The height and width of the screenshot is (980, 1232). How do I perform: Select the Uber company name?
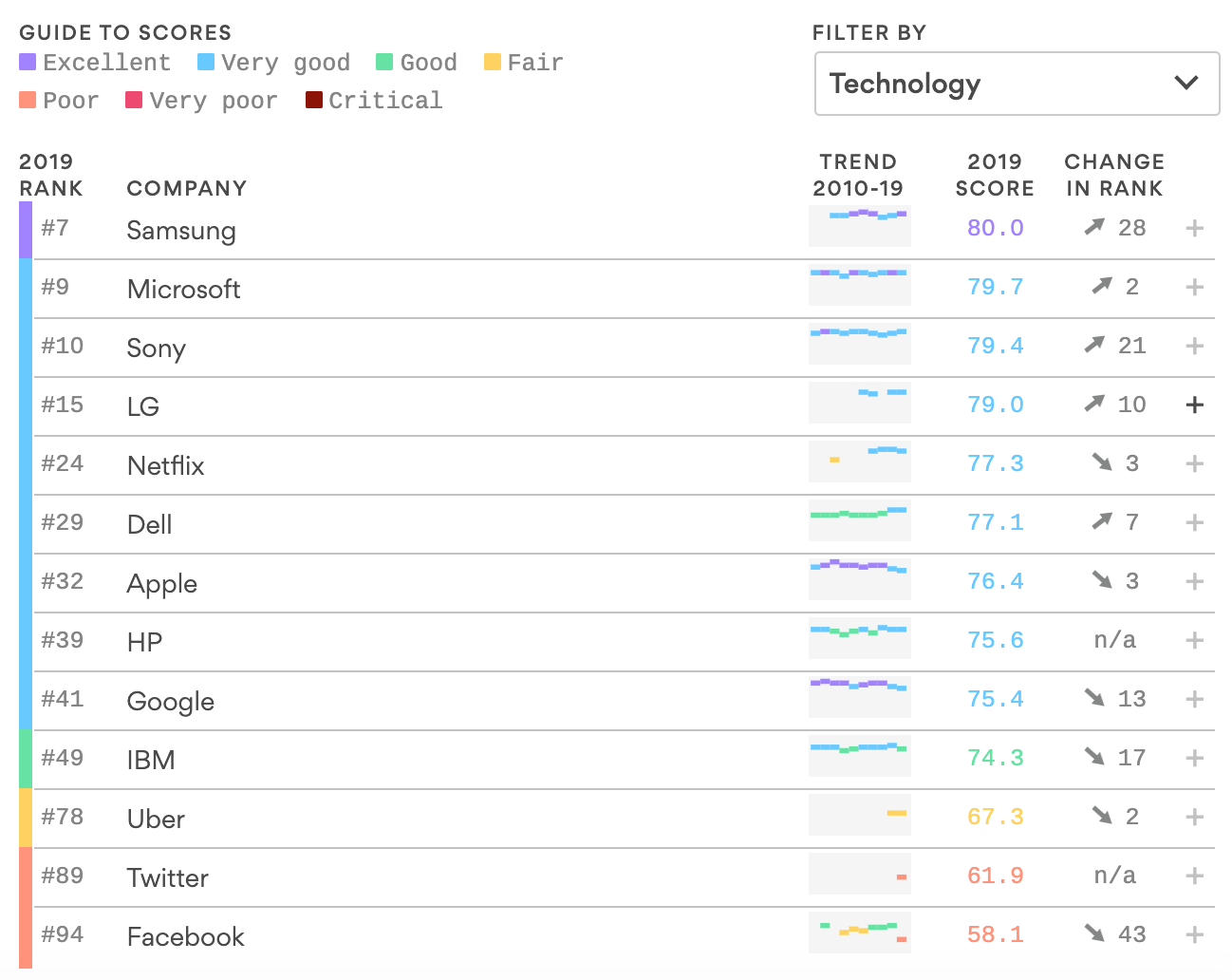(x=156, y=819)
